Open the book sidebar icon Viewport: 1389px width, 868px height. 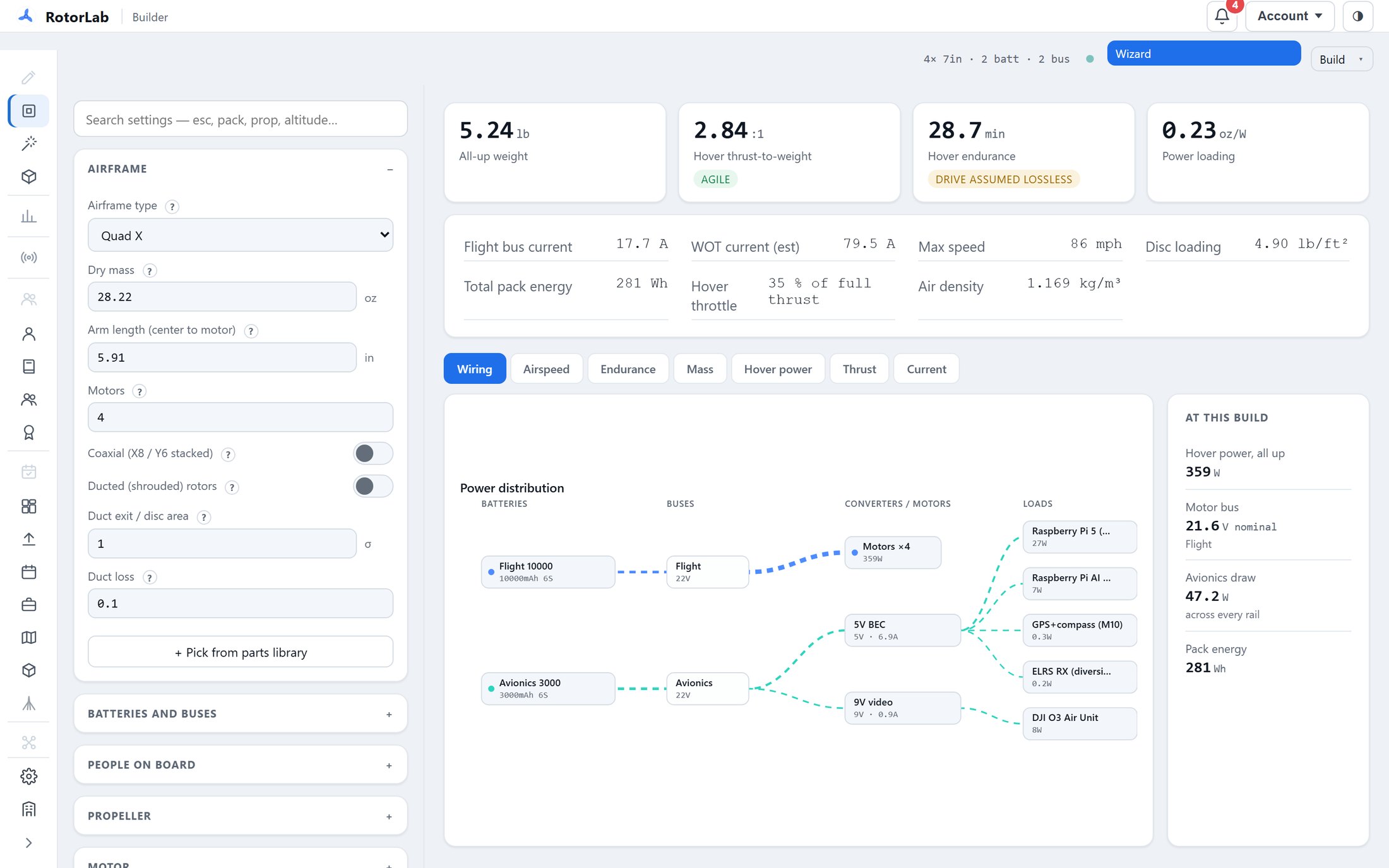pos(28,367)
